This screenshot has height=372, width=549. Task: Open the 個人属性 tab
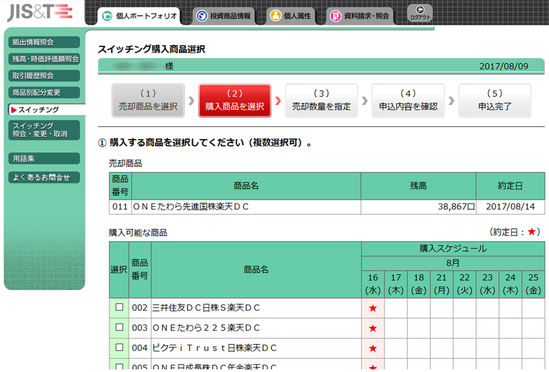coord(290,16)
